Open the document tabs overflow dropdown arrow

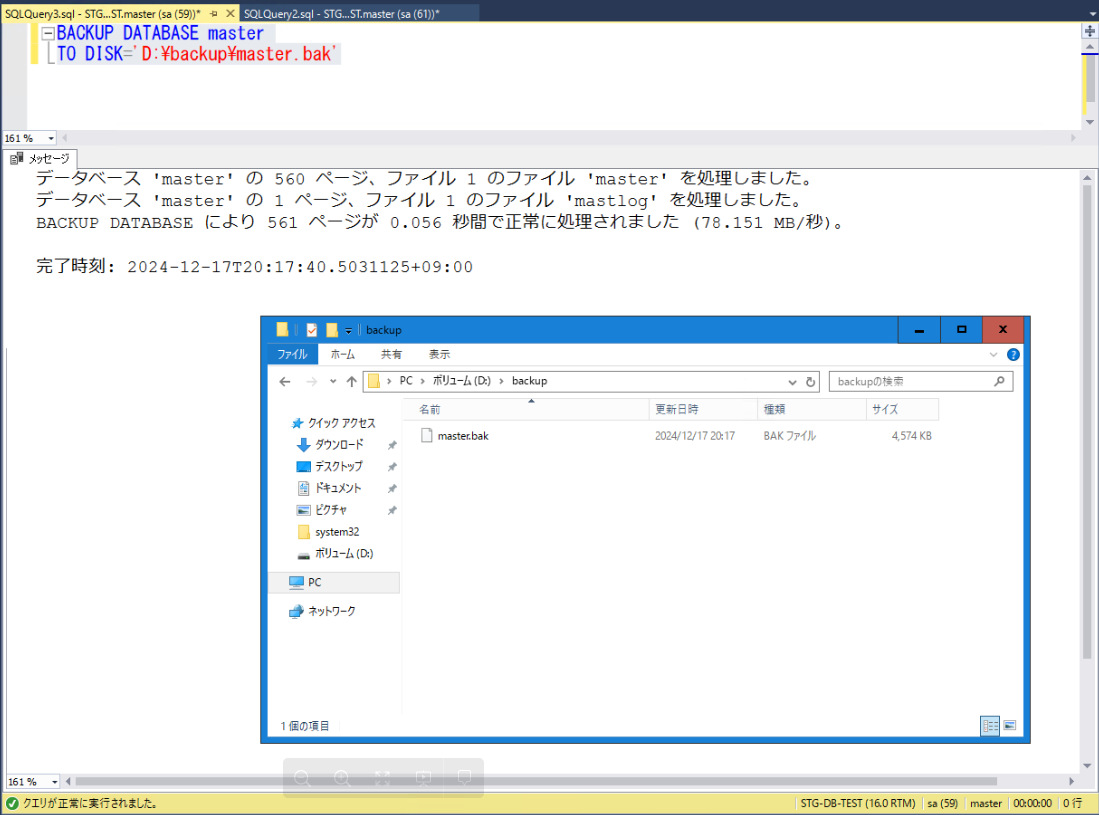(1092, 13)
